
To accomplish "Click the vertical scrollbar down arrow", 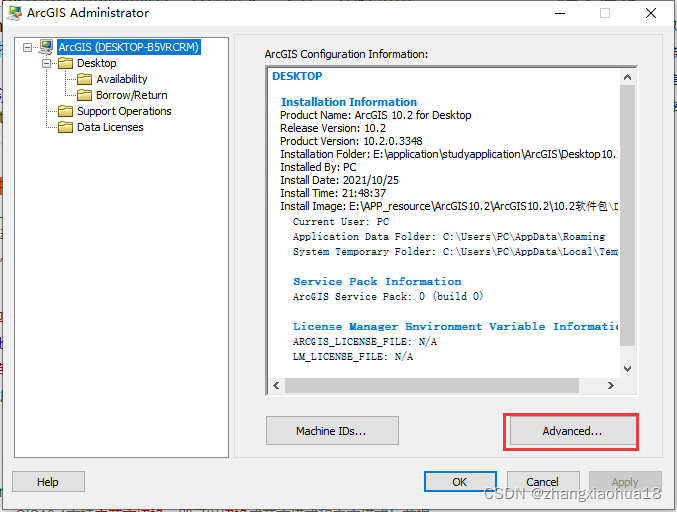I will pos(627,369).
